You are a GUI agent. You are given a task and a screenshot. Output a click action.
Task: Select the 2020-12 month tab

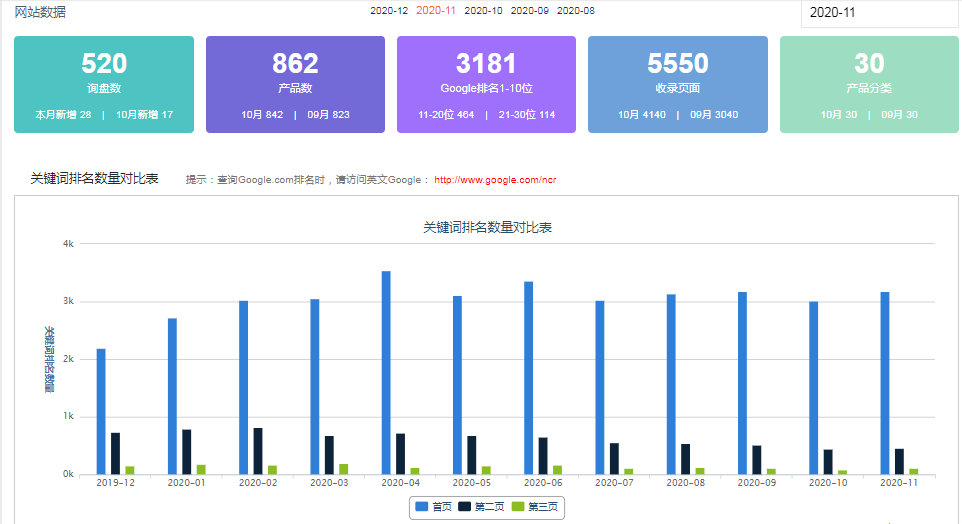click(389, 11)
